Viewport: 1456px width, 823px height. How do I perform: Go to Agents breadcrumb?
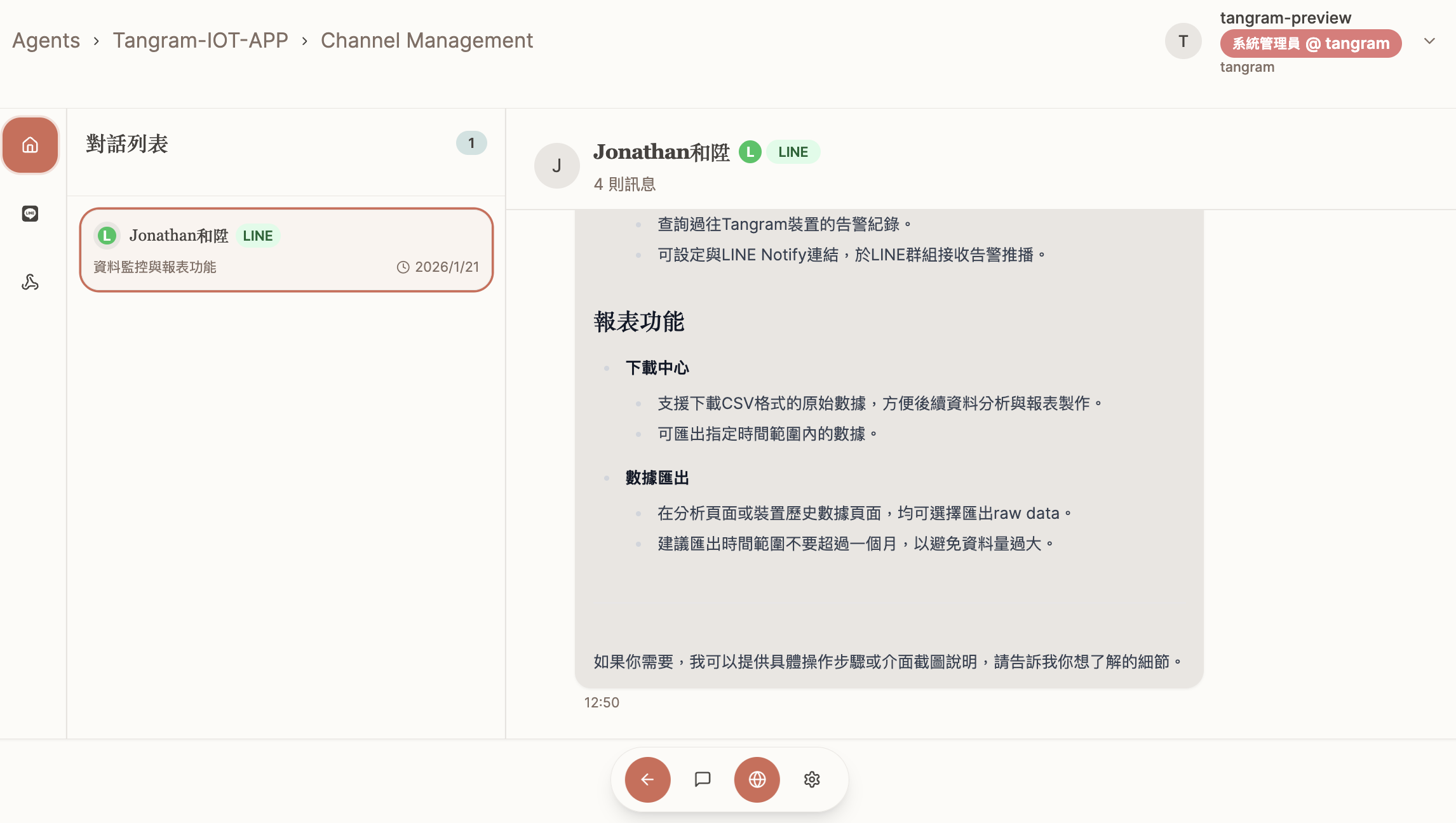46,41
